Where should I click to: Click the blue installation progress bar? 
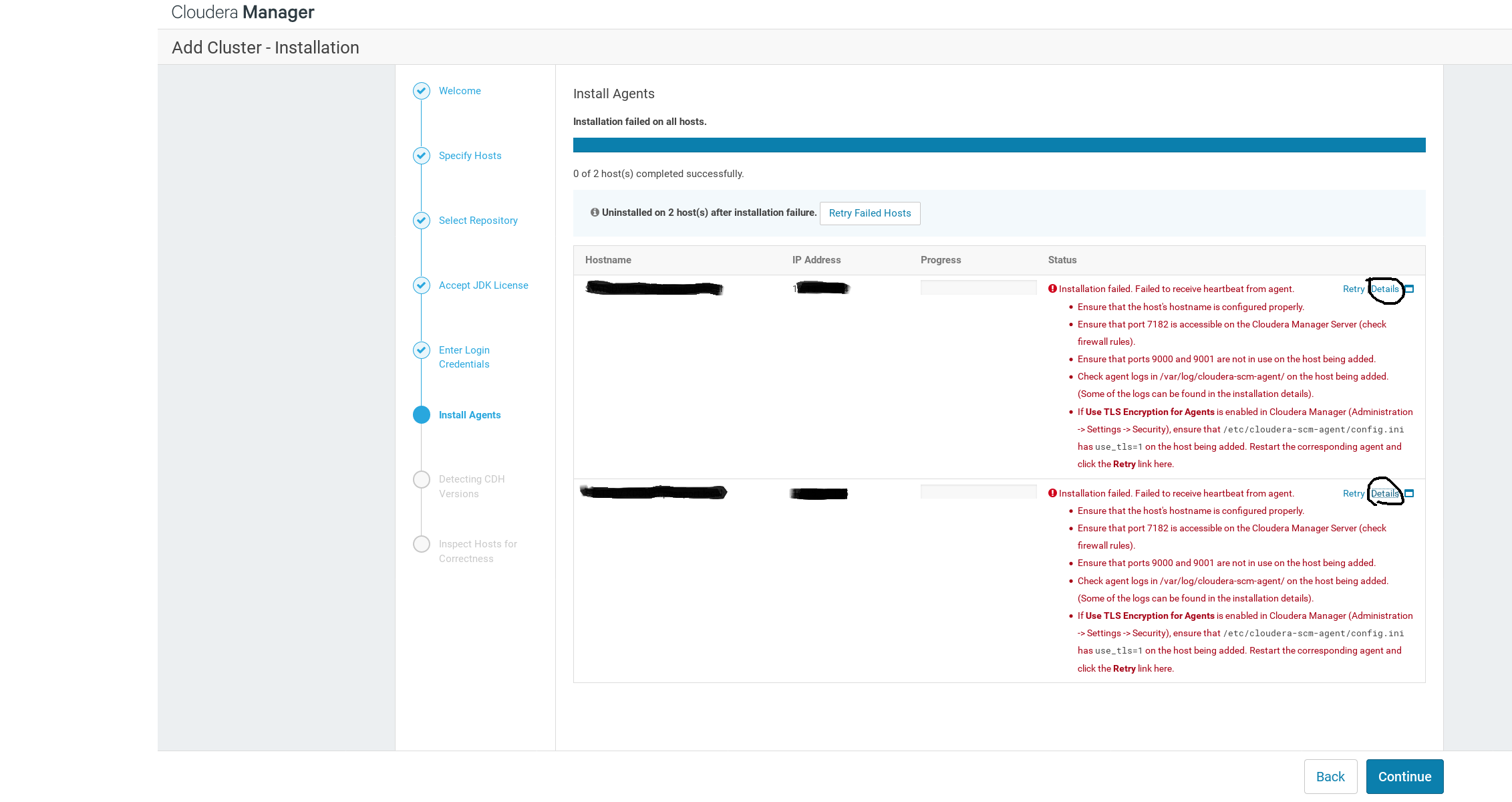click(999, 145)
